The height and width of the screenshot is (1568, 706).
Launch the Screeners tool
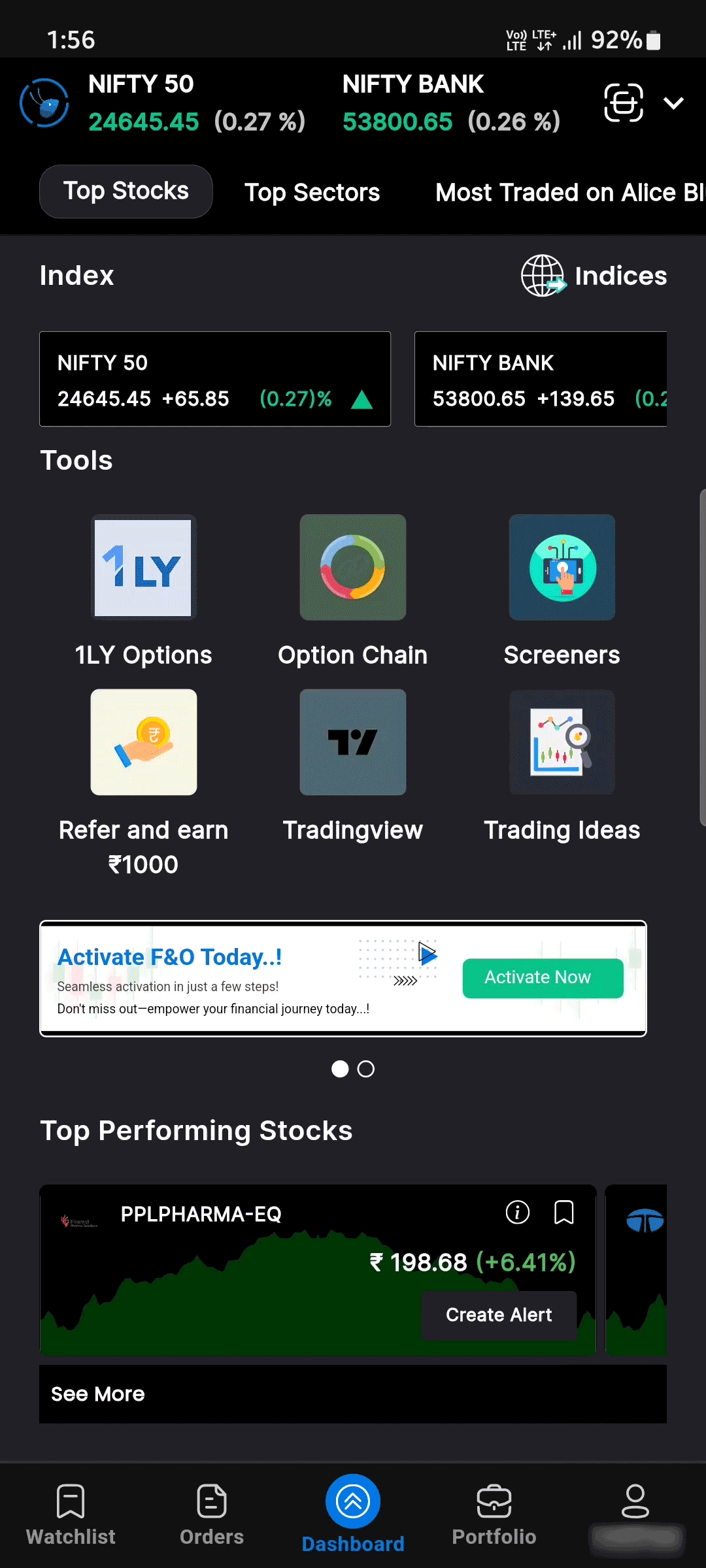pos(562,567)
